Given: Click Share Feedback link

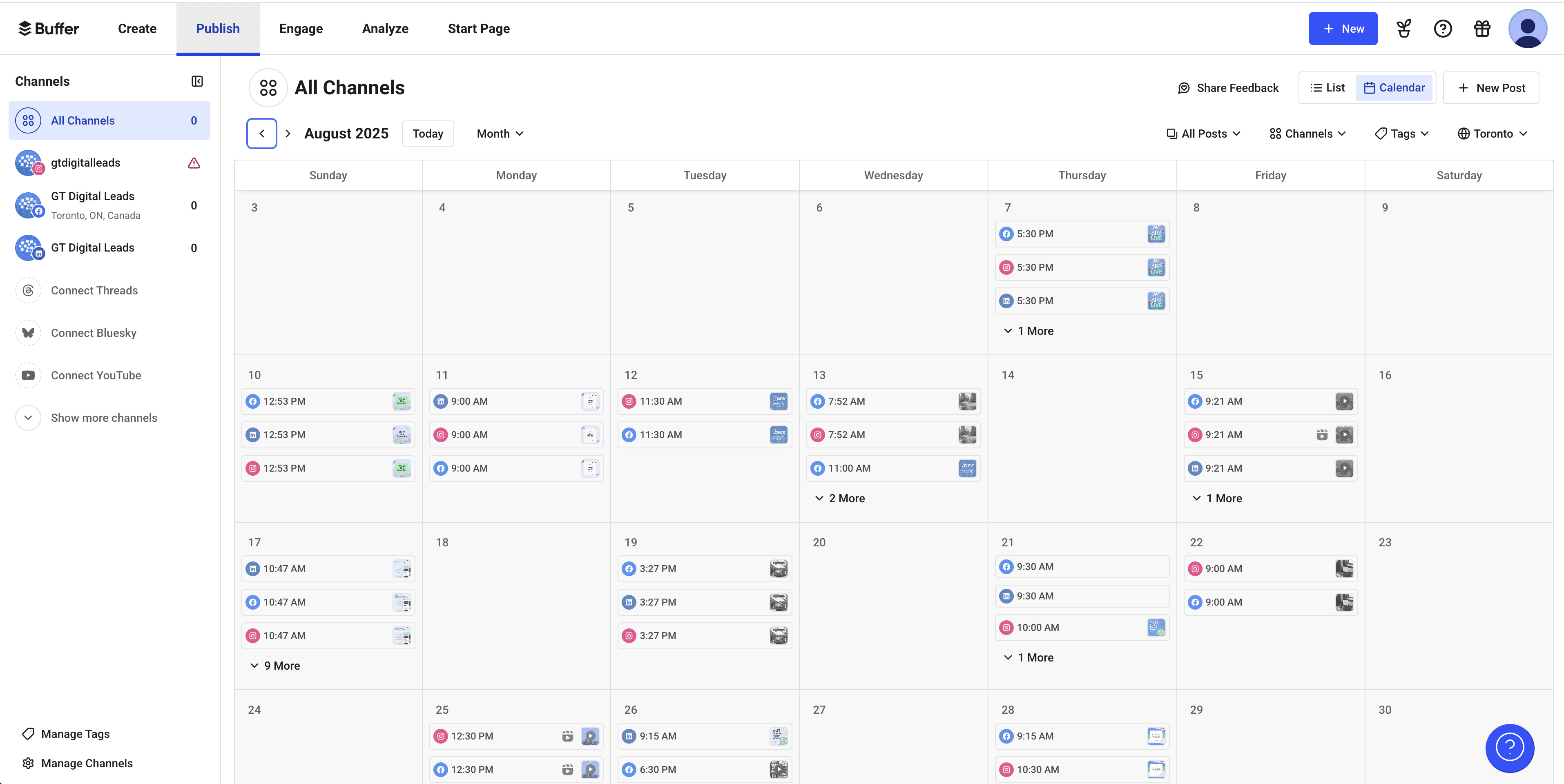Looking at the screenshot, I should pyautogui.click(x=1228, y=88).
